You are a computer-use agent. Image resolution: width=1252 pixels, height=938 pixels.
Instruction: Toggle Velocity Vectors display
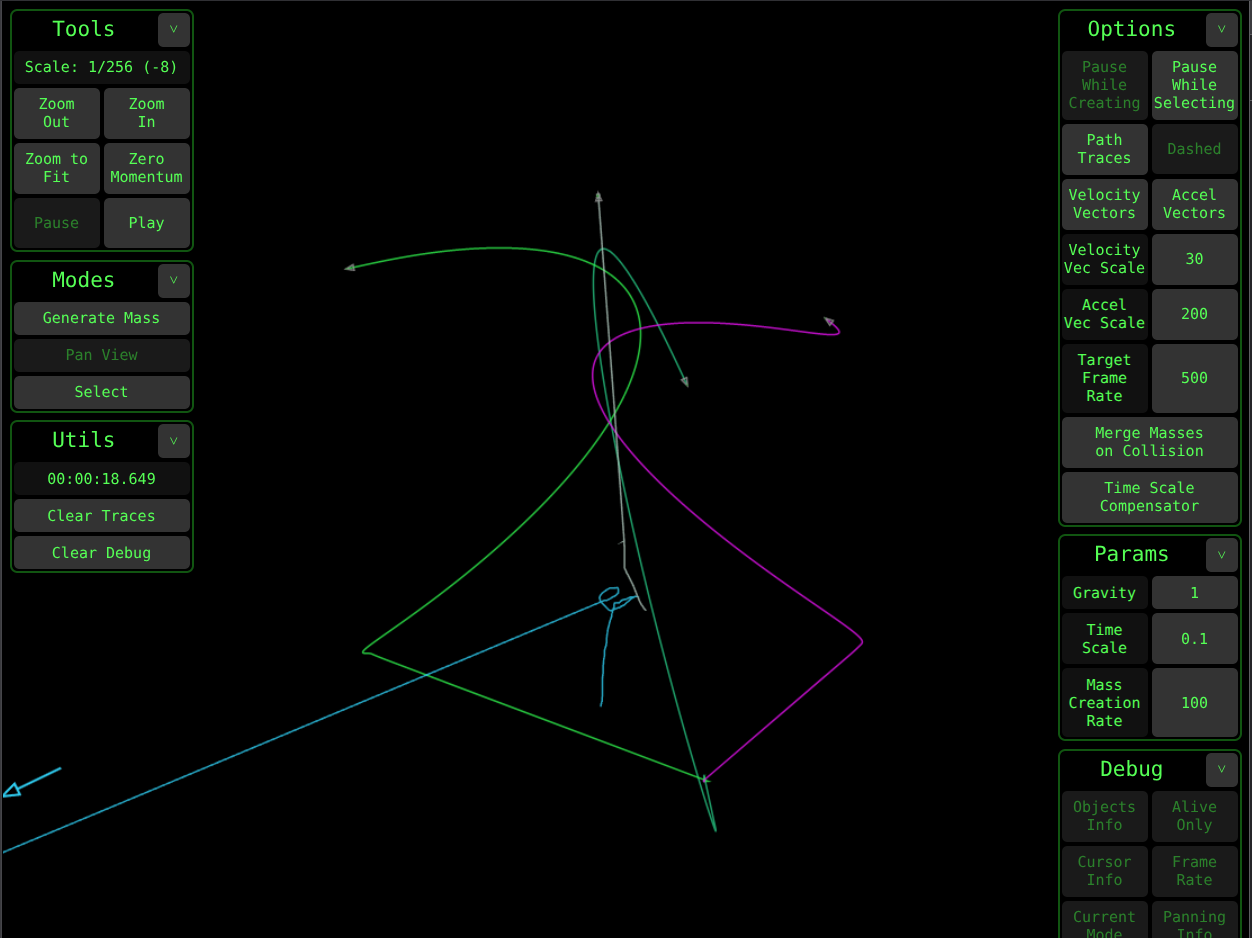pos(1105,204)
